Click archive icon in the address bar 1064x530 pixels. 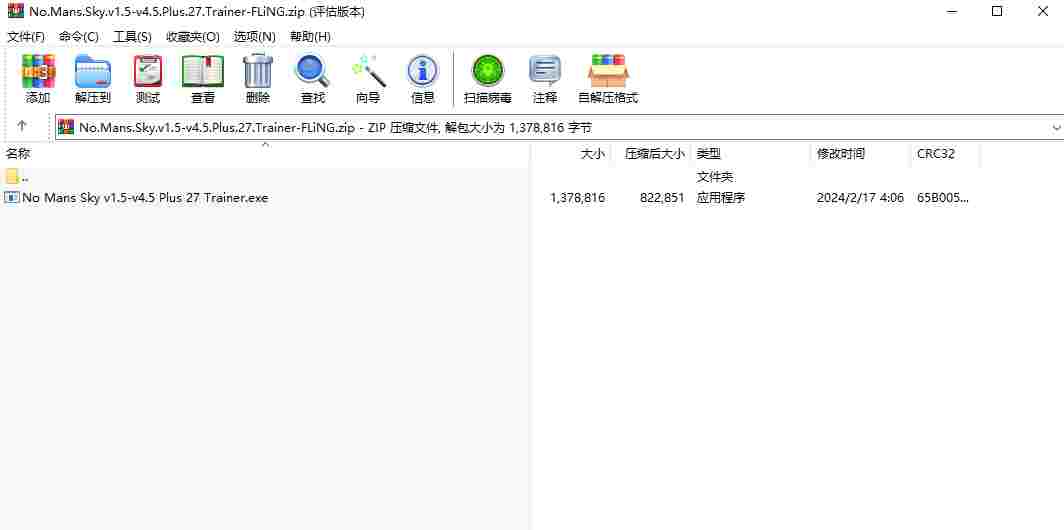coord(66,127)
